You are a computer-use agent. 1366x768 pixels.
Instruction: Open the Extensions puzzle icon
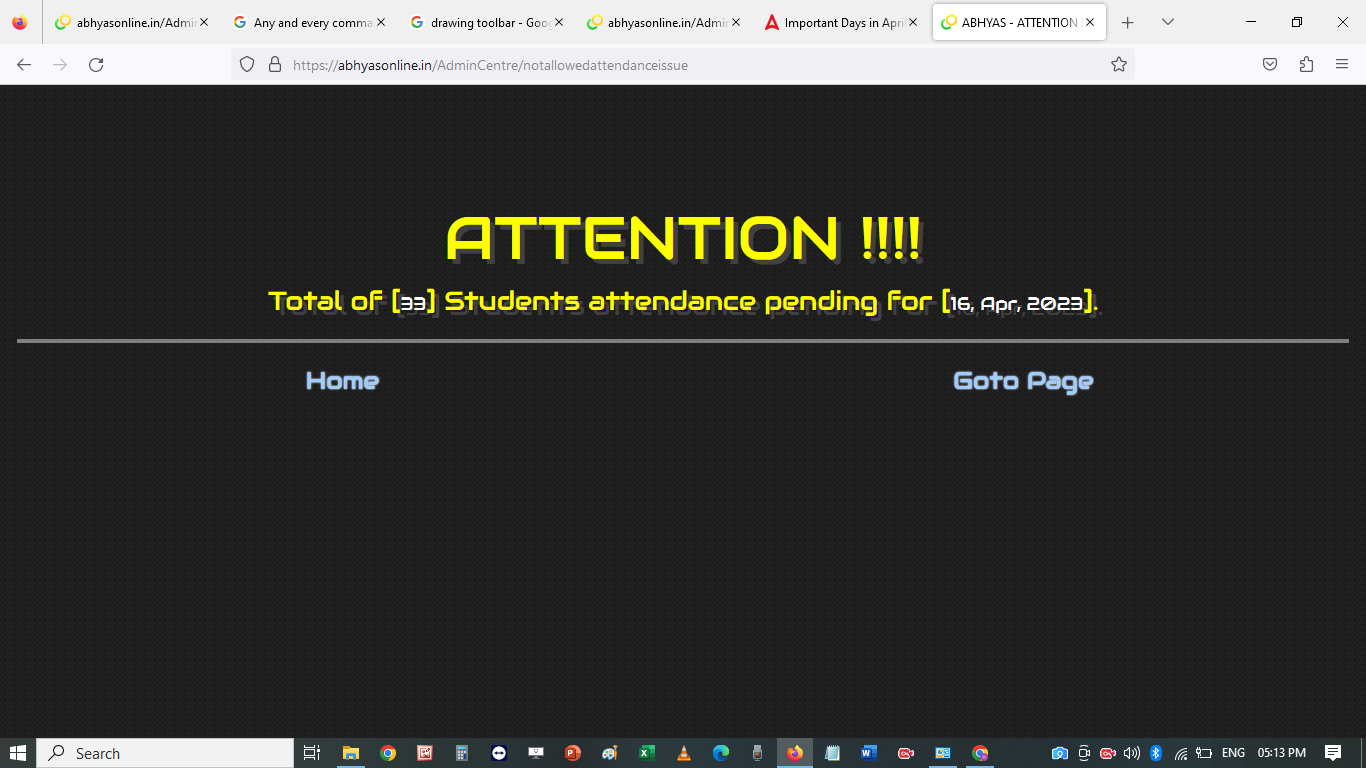[x=1306, y=65]
